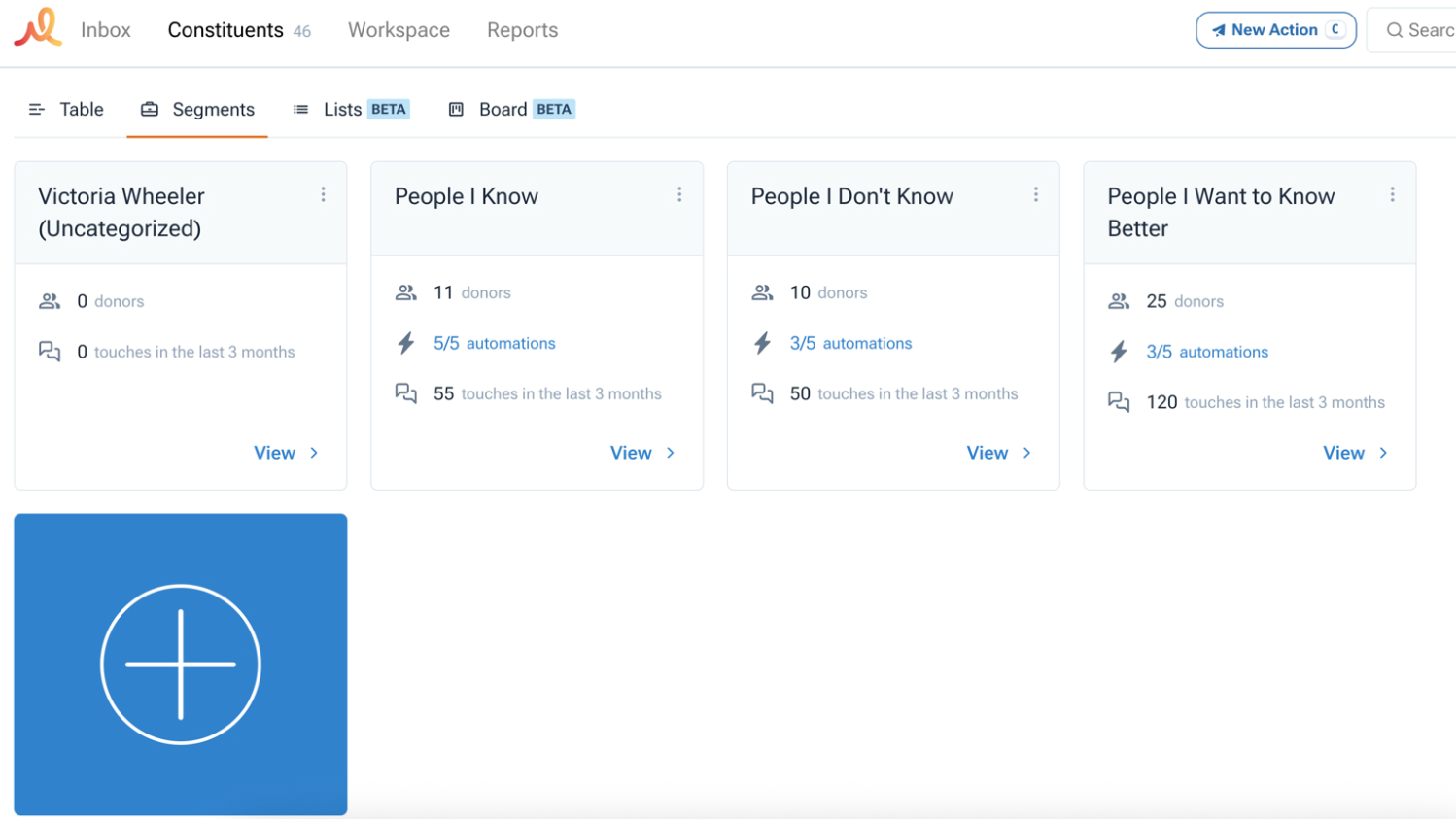1456x819 pixels.
Task: Click lightning icon in People I Don't Know
Action: point(763,343)
